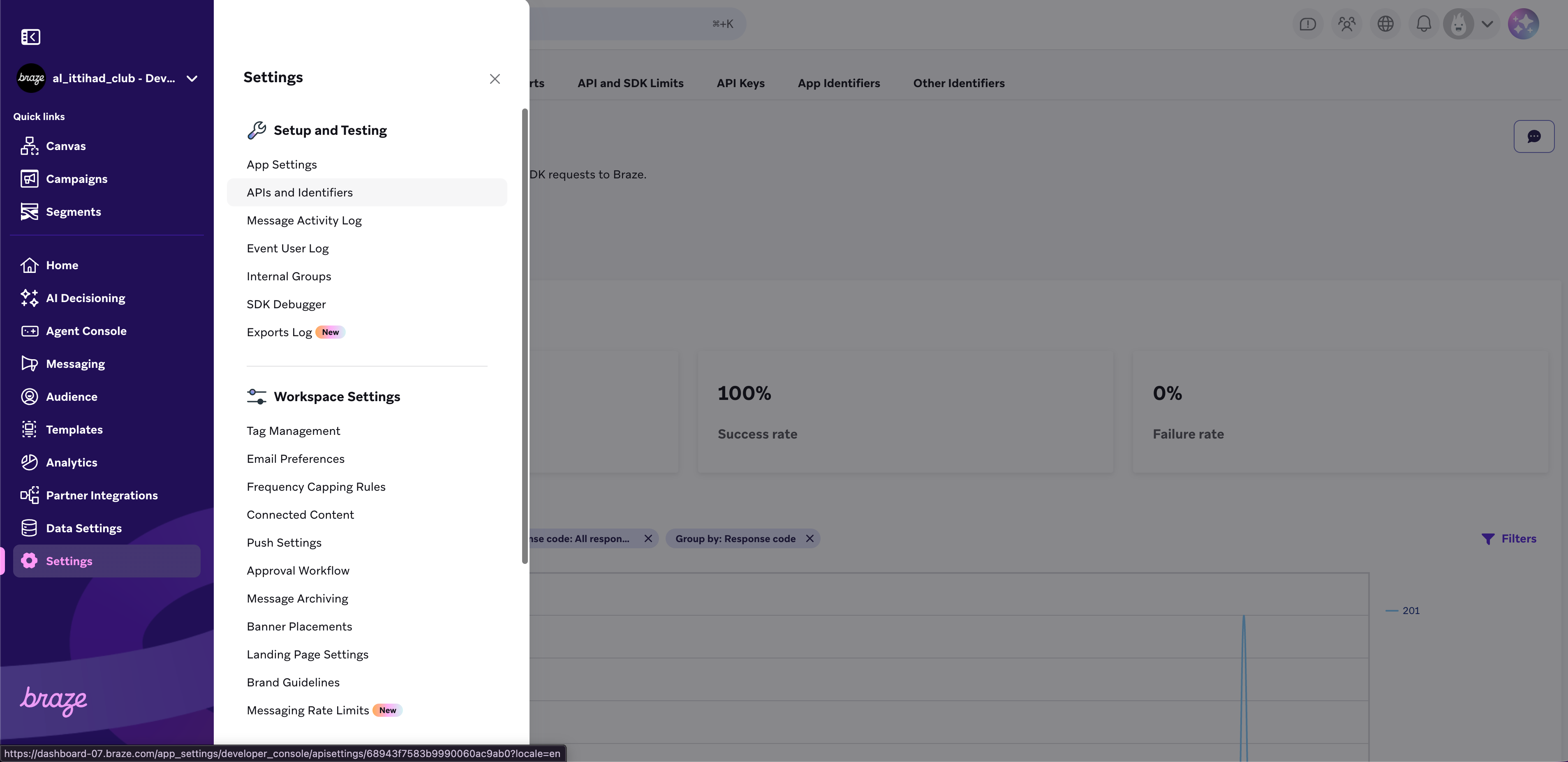Remove the Group by Response code filter
Image resolution: width=1568 pixels, height=762 pixels.
tap(809, 539)
